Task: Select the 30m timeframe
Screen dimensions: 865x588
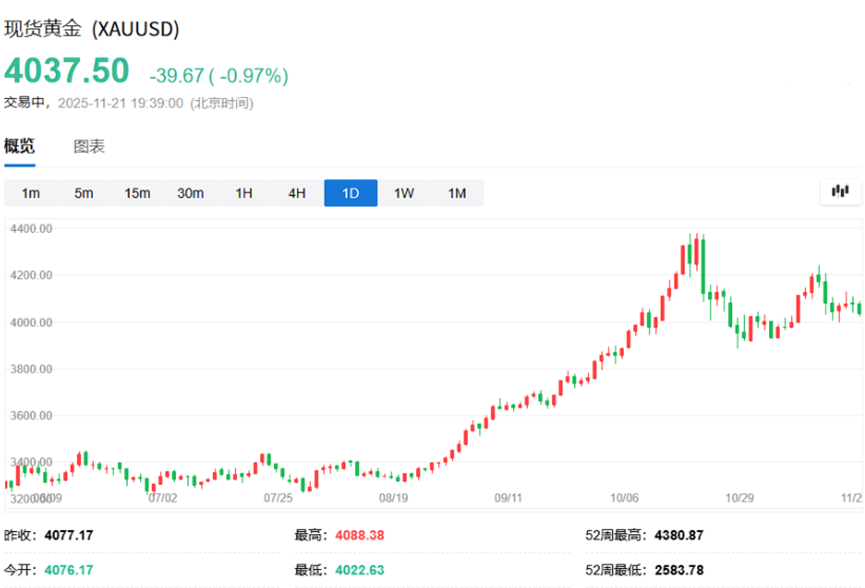Action: click(190, 193)
